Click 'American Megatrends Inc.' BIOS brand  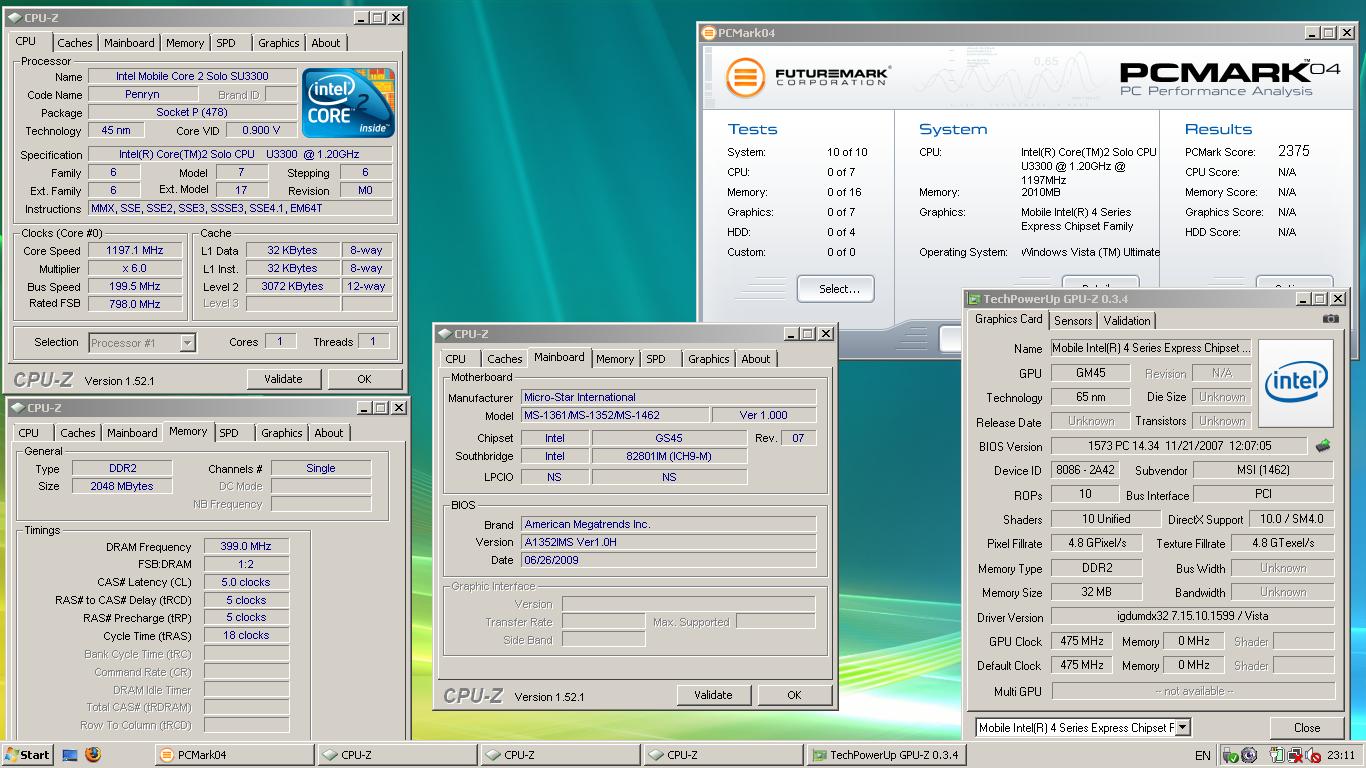point(669,524)
